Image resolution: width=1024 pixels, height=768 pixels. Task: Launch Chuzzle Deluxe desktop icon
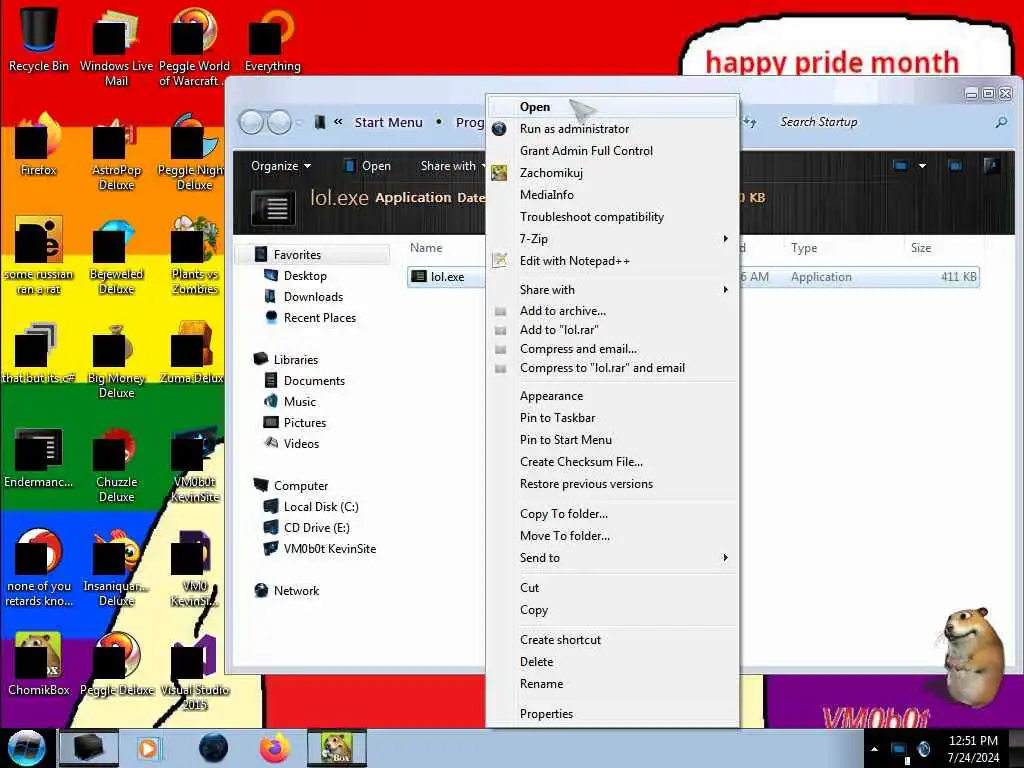116,465
